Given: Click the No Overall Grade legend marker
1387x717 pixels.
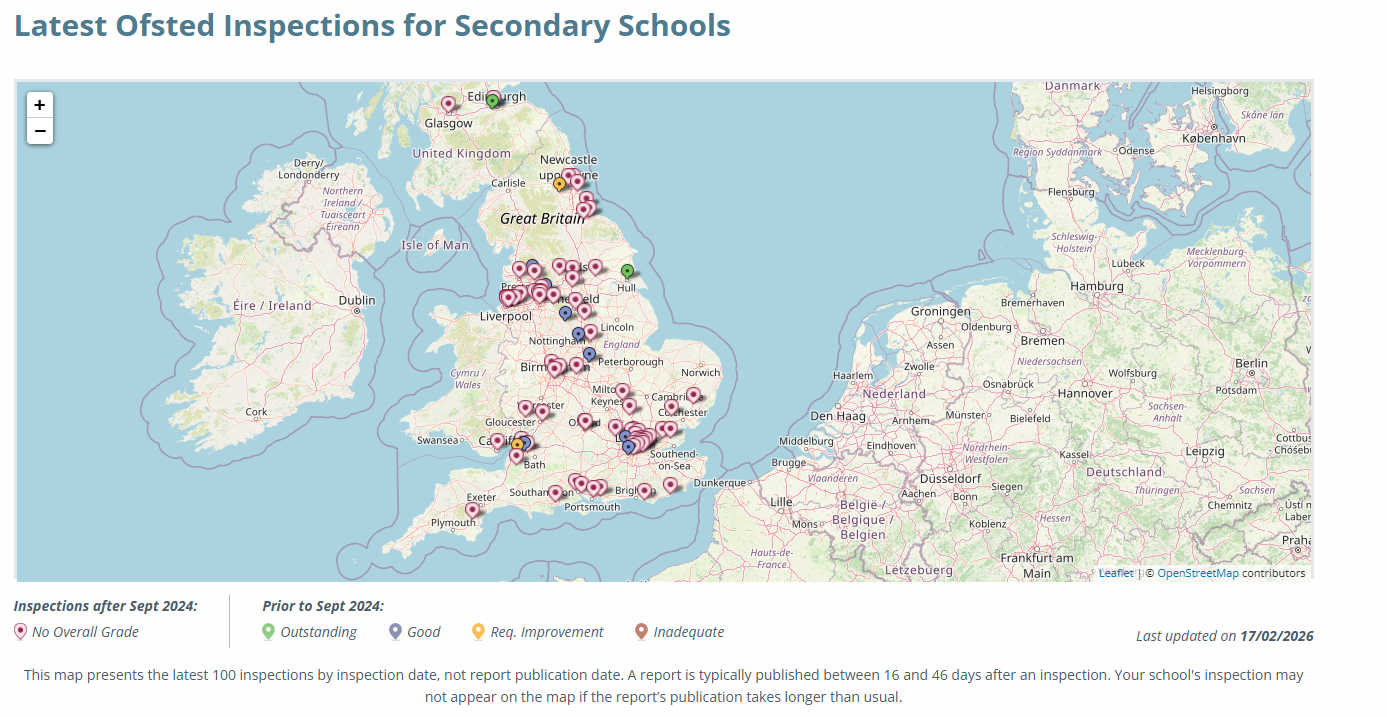Looking at the screenshot, I should [20, 631].
